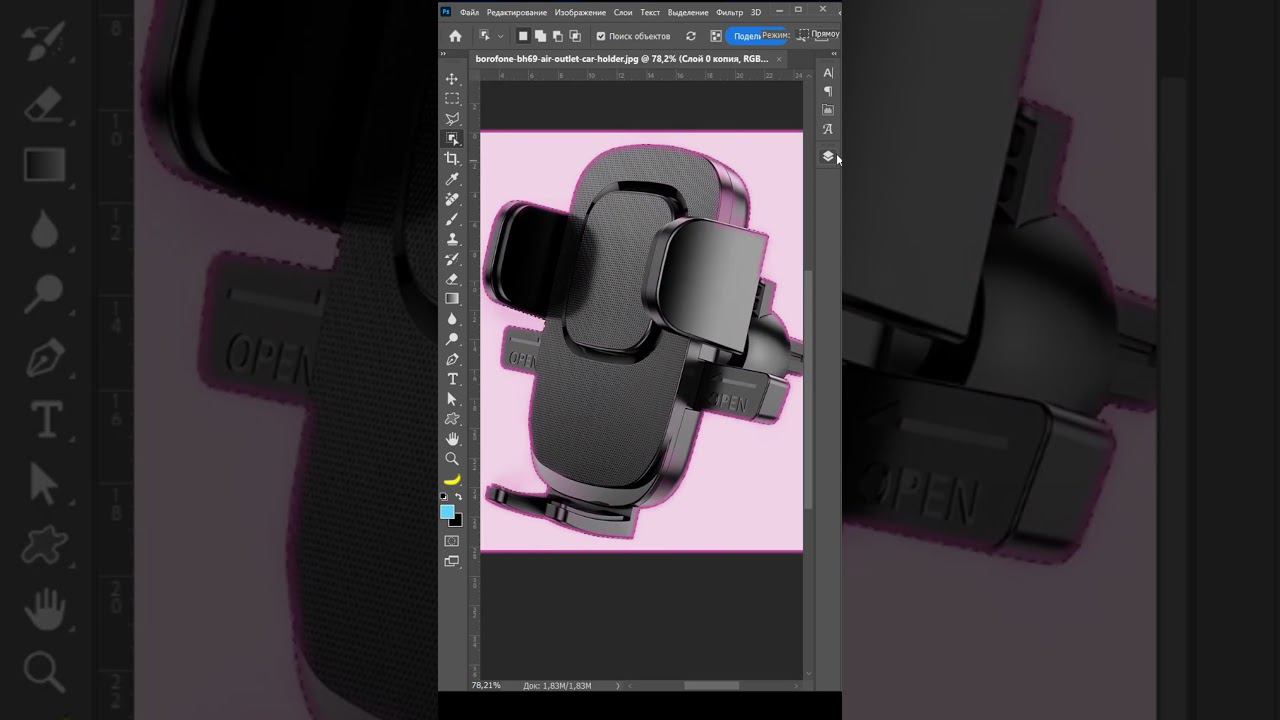Click the Home button in options bar

pyautogui.click(x=455, y=36)
